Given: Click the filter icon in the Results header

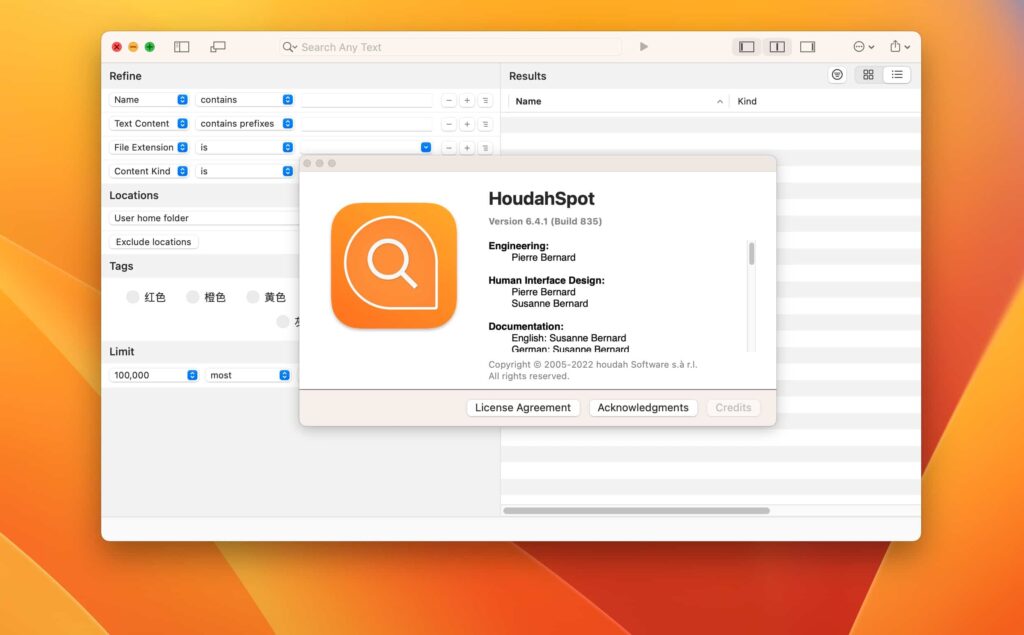Looking at the screenshot, I should click(x=838, y=75).
